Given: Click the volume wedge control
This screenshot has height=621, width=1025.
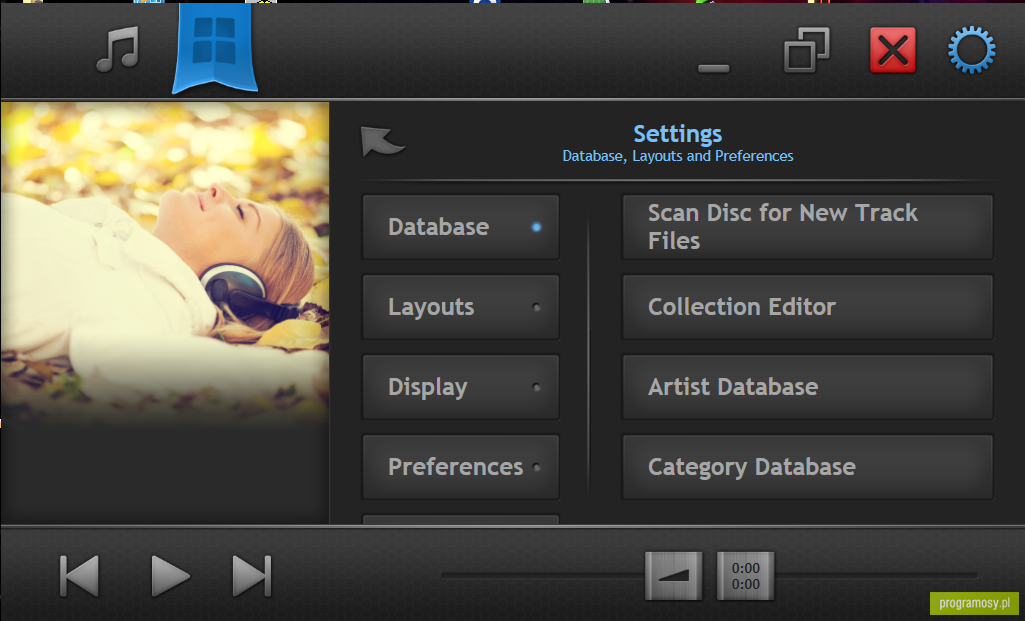Looking at the screenshot, I should (674, 576).
